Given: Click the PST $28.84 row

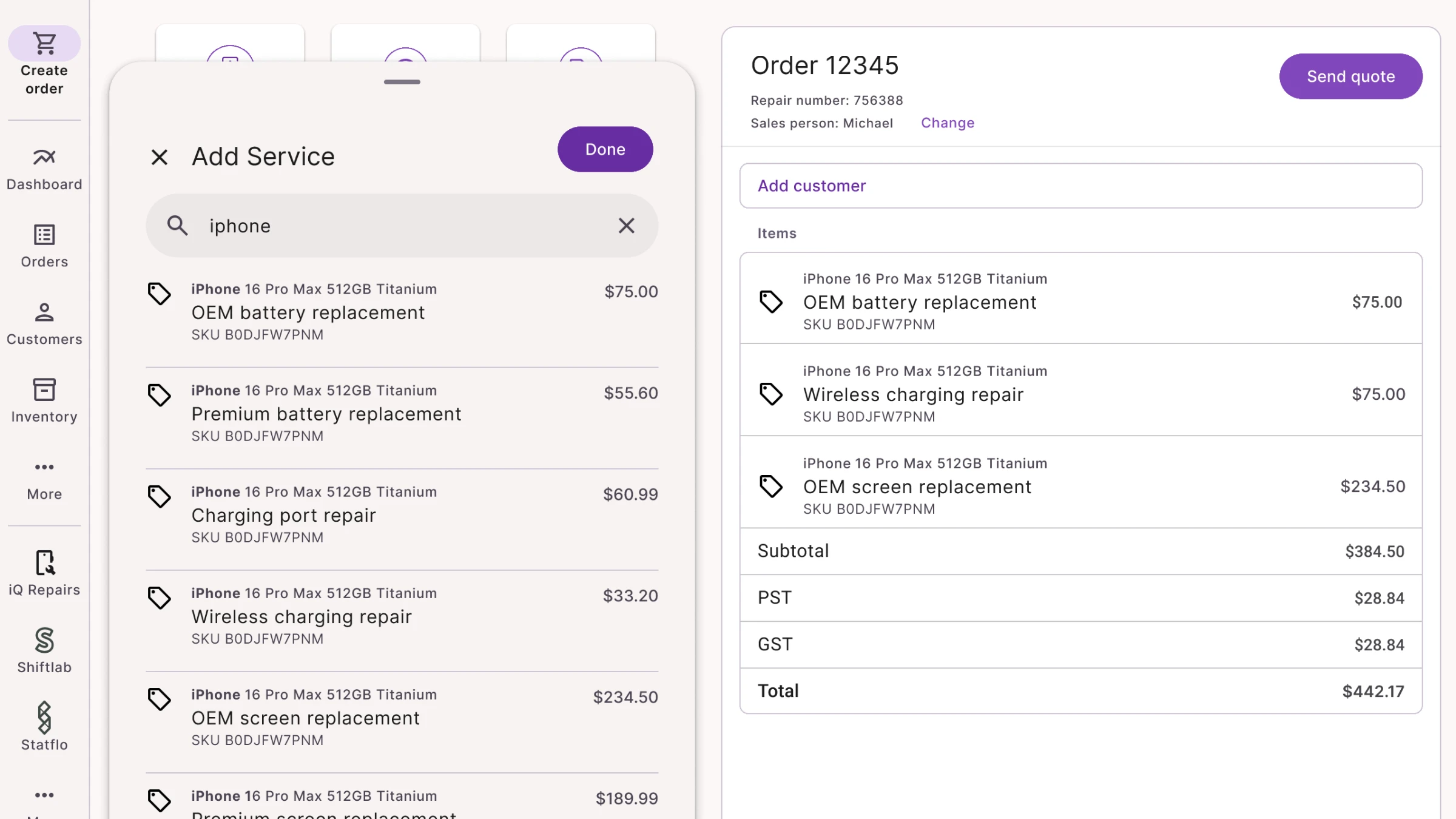Looking at the screenshot, I should coord(1080,598).
